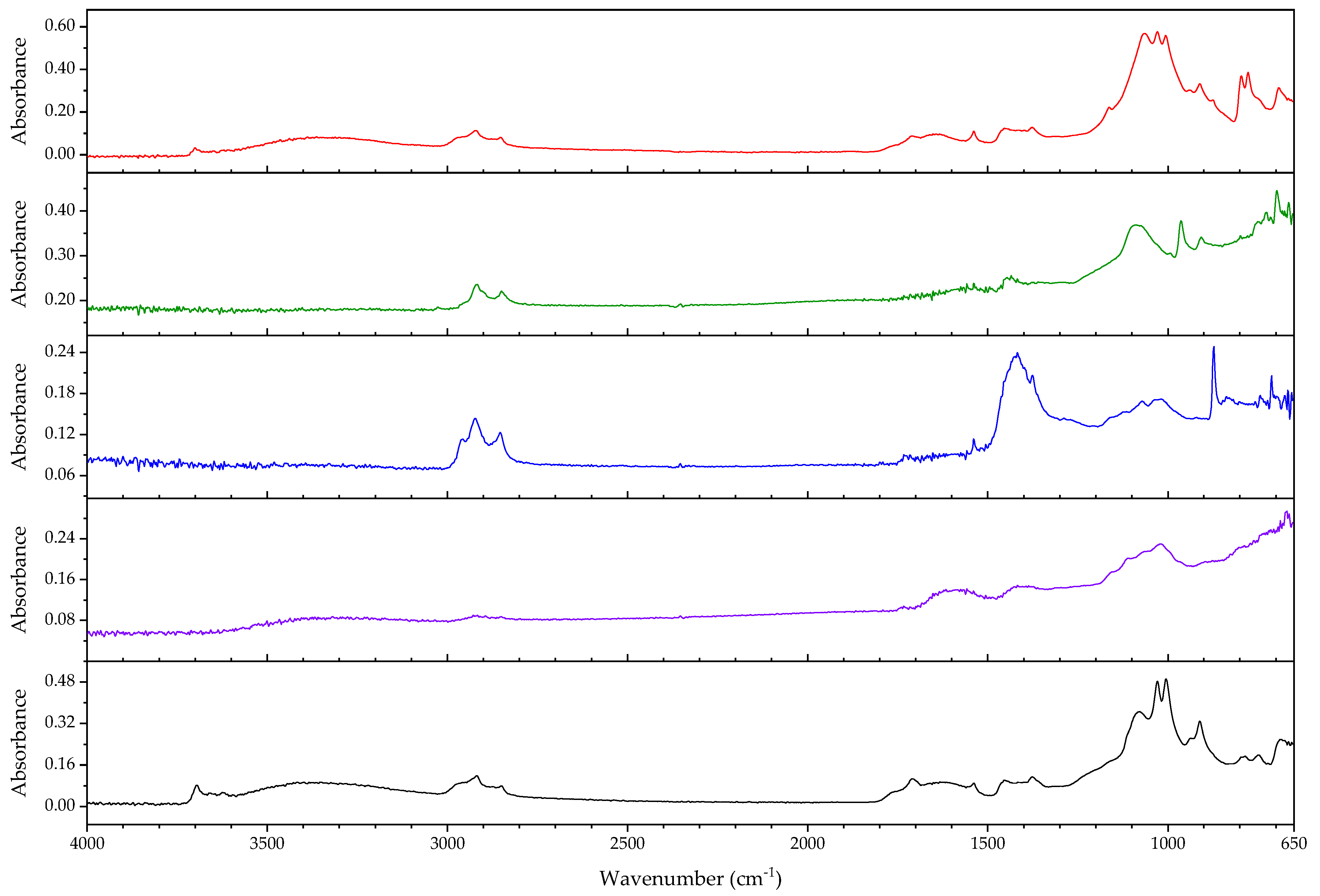Click the highest triple peak of red spectrum
This screenshot has height=896, width=1320.
coord(1157,33)
